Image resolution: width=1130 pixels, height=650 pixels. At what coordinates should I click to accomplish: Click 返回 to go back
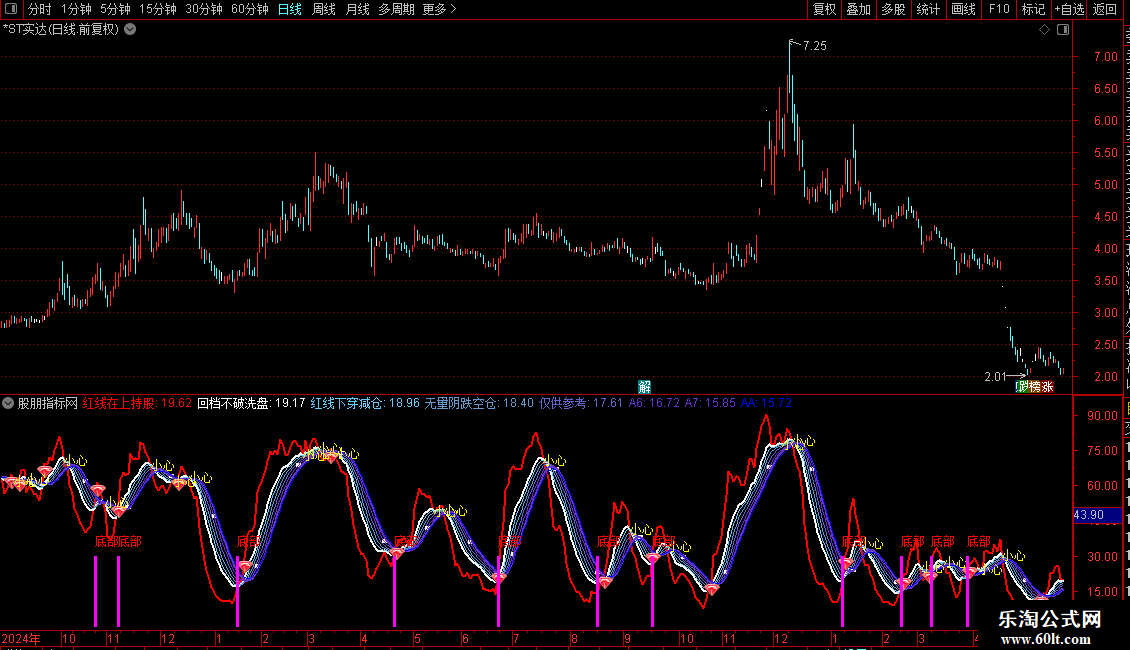pyautogui.click(x=1105, y=9)
